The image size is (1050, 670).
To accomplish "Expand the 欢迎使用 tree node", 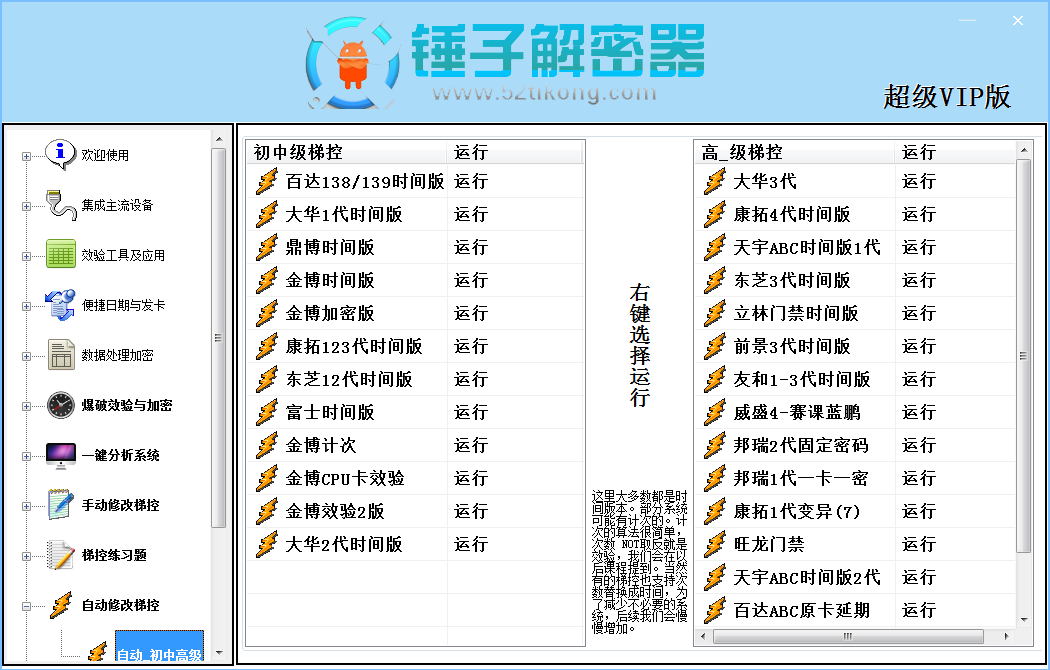I will coord(26,157).
